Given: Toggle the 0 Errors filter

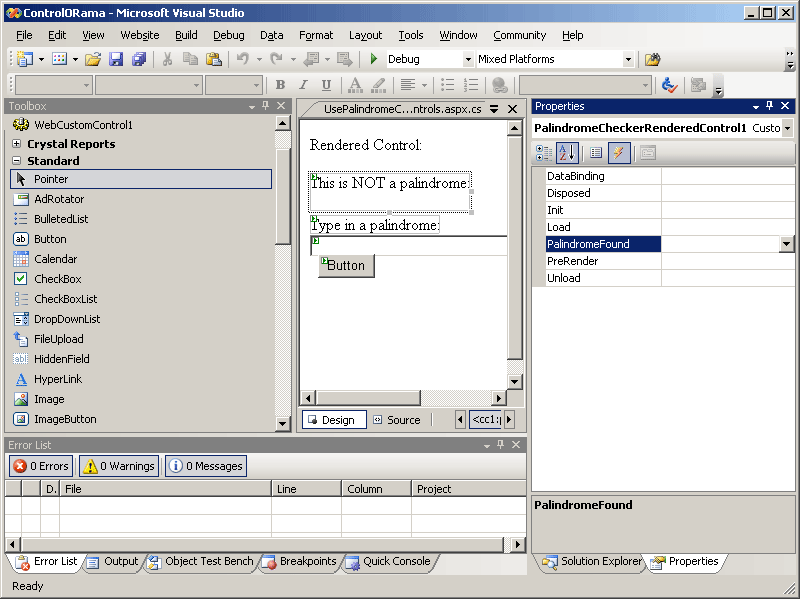Looking at the screenshot, I should 41,466.
